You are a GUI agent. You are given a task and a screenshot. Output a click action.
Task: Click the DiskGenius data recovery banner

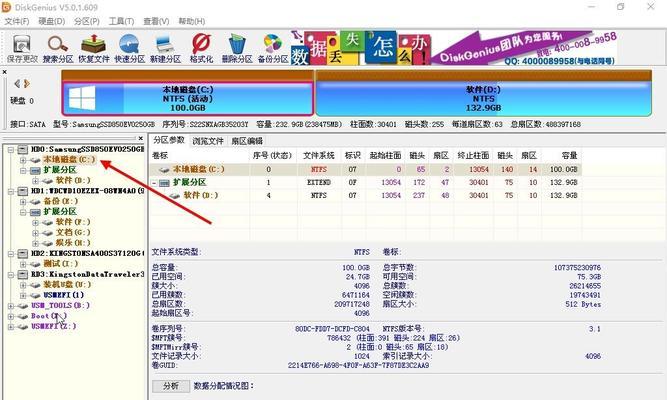pos(454,48)
